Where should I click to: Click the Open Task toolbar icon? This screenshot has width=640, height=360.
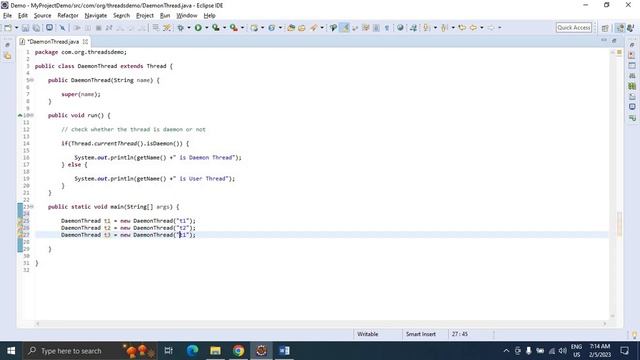point(302,28)
